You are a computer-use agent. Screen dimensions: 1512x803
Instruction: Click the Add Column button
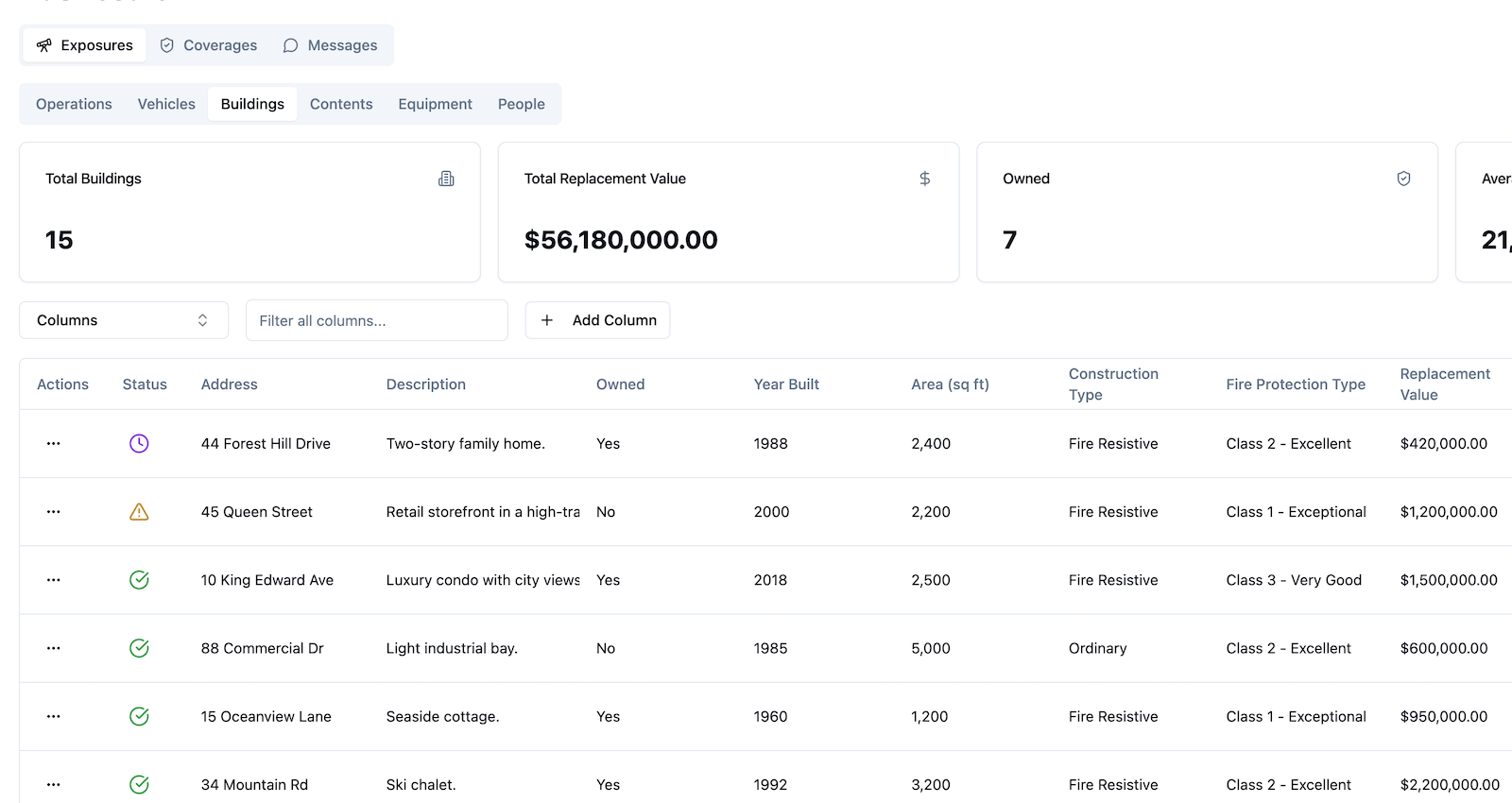click(597, 320)
